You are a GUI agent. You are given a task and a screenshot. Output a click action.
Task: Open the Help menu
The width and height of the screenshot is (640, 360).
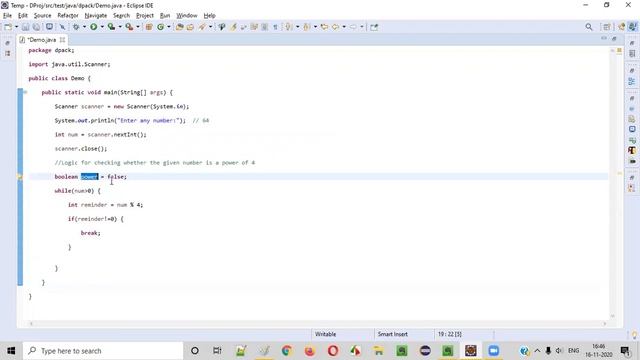point(209,16)
